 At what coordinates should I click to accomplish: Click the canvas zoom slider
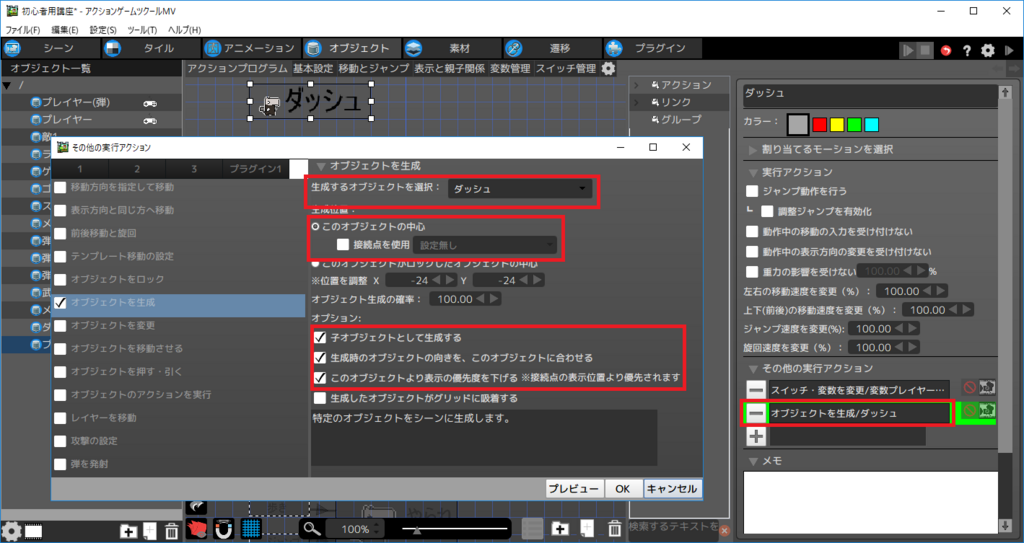click(455, 529)
